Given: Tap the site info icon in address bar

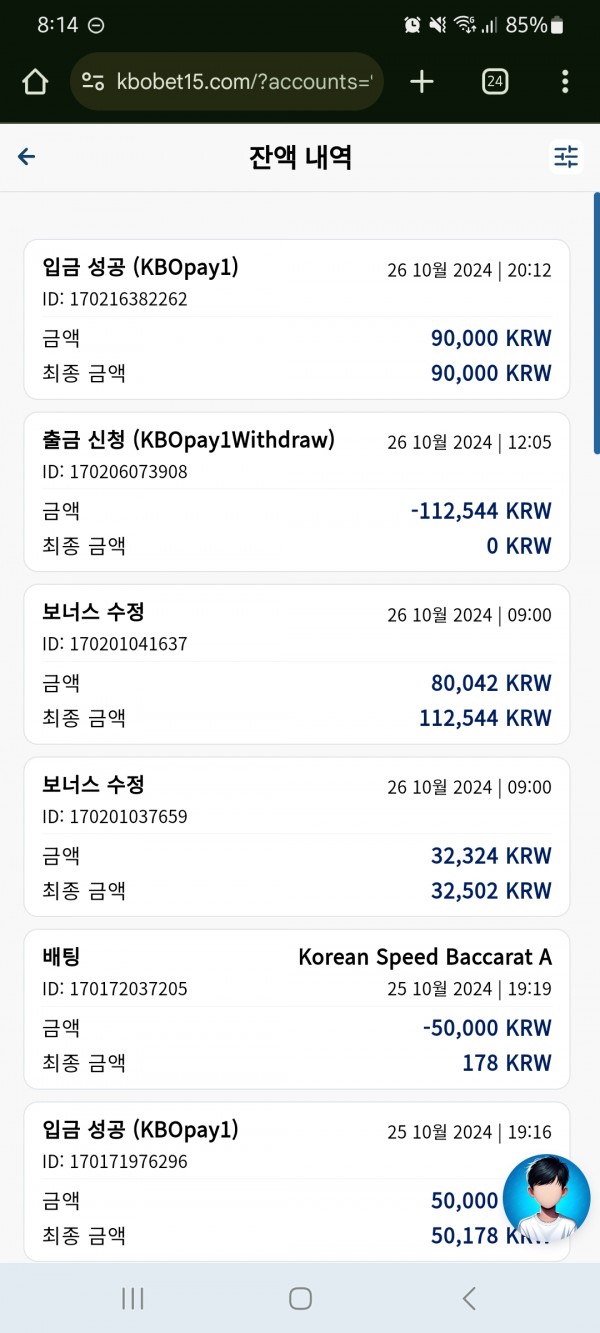Looking at the screenshot, I should (x=93, y=82).
